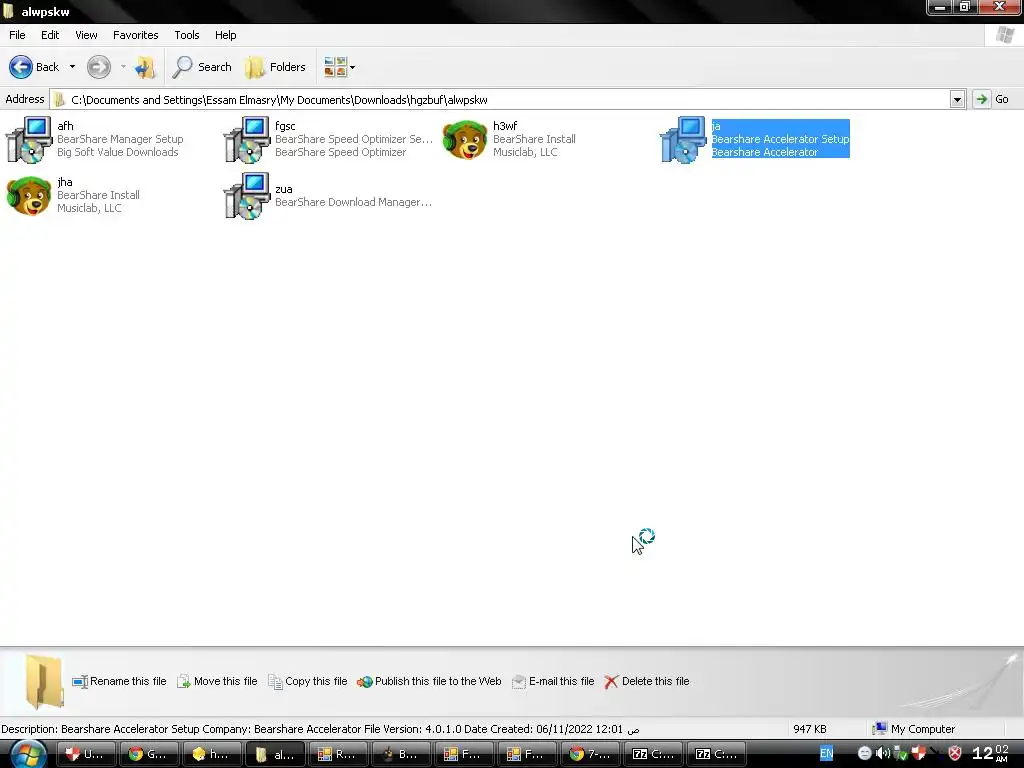Click Rename this file
This screenshot has height=768, width=1024.
[x=120, y=681]
